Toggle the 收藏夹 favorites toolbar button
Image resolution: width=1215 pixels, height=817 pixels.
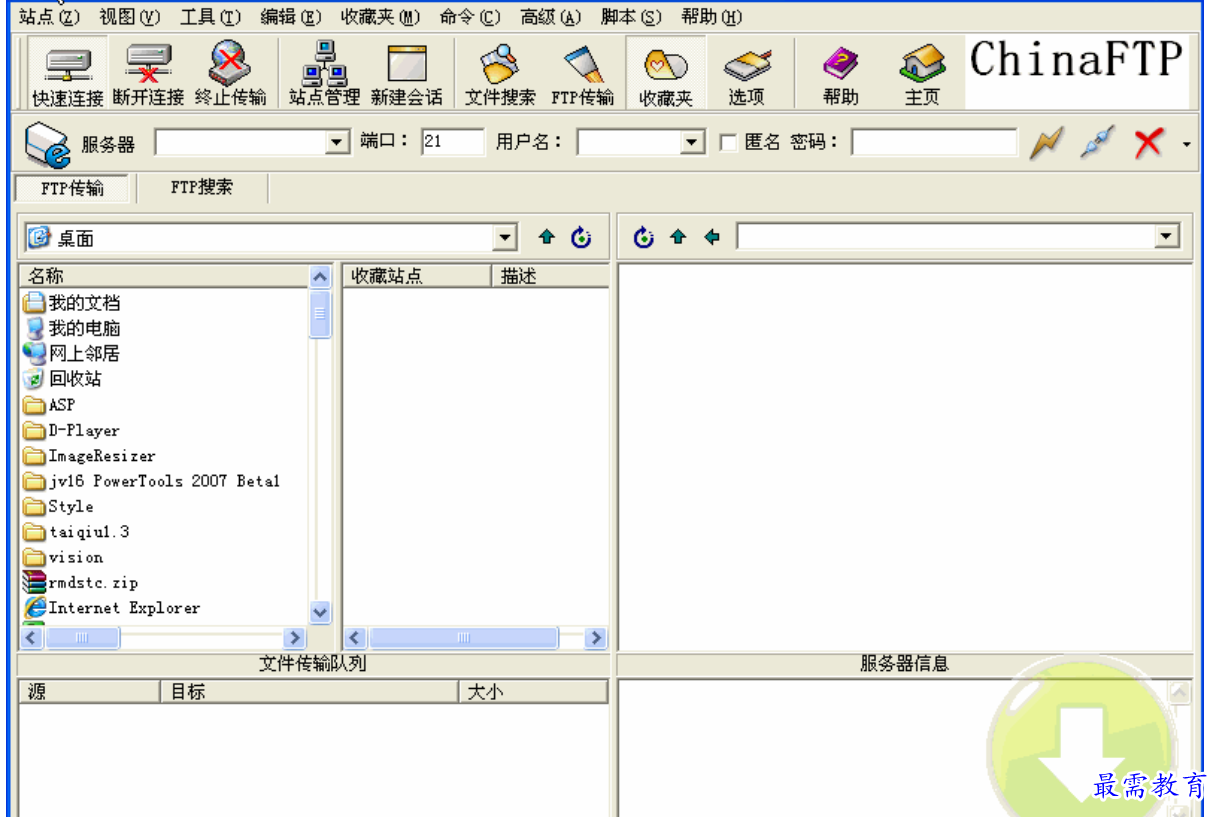tap(666, 74)
